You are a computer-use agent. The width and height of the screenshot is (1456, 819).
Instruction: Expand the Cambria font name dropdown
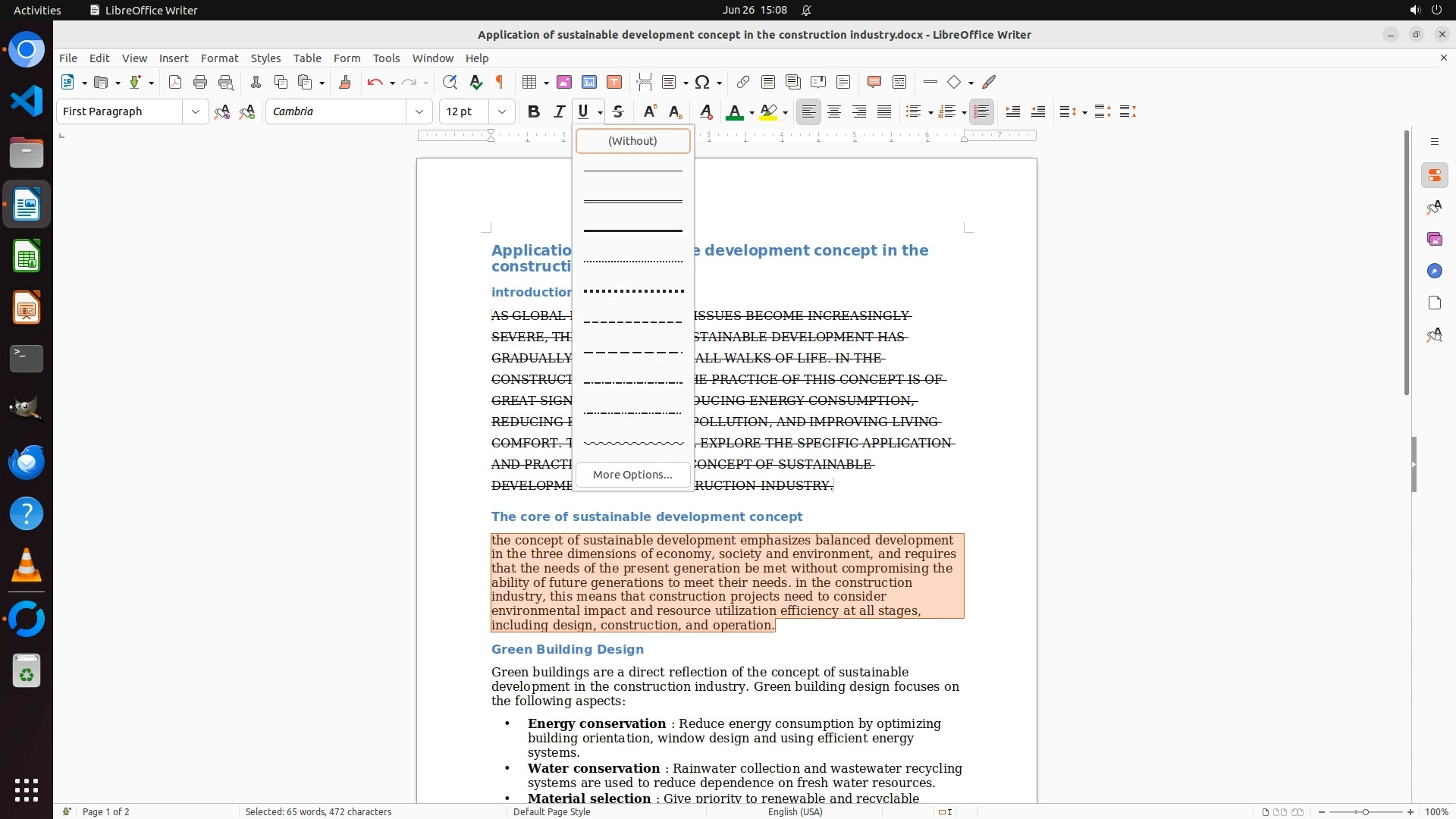point(419,112)
